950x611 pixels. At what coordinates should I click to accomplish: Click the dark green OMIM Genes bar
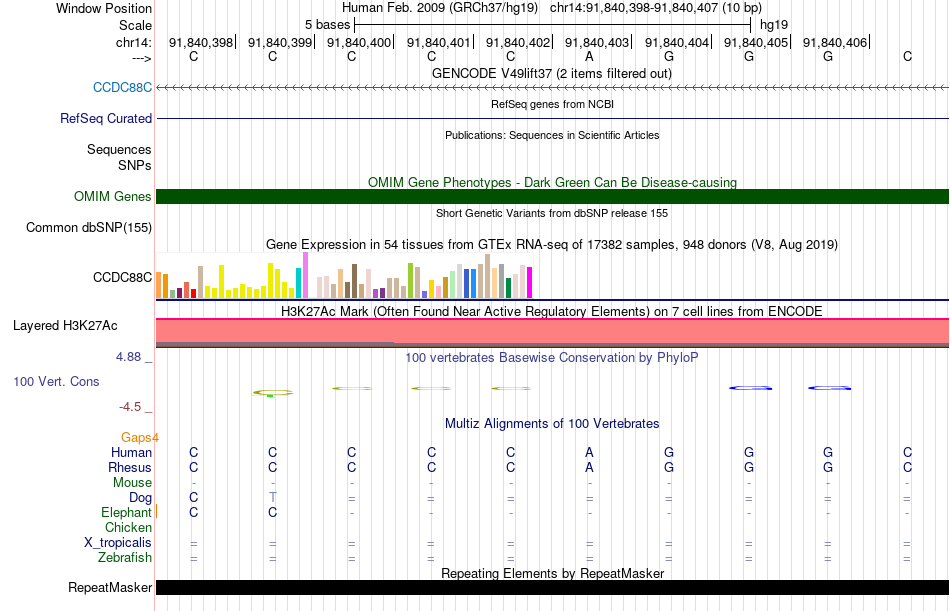pyautogui.click(x=553, y=196)
